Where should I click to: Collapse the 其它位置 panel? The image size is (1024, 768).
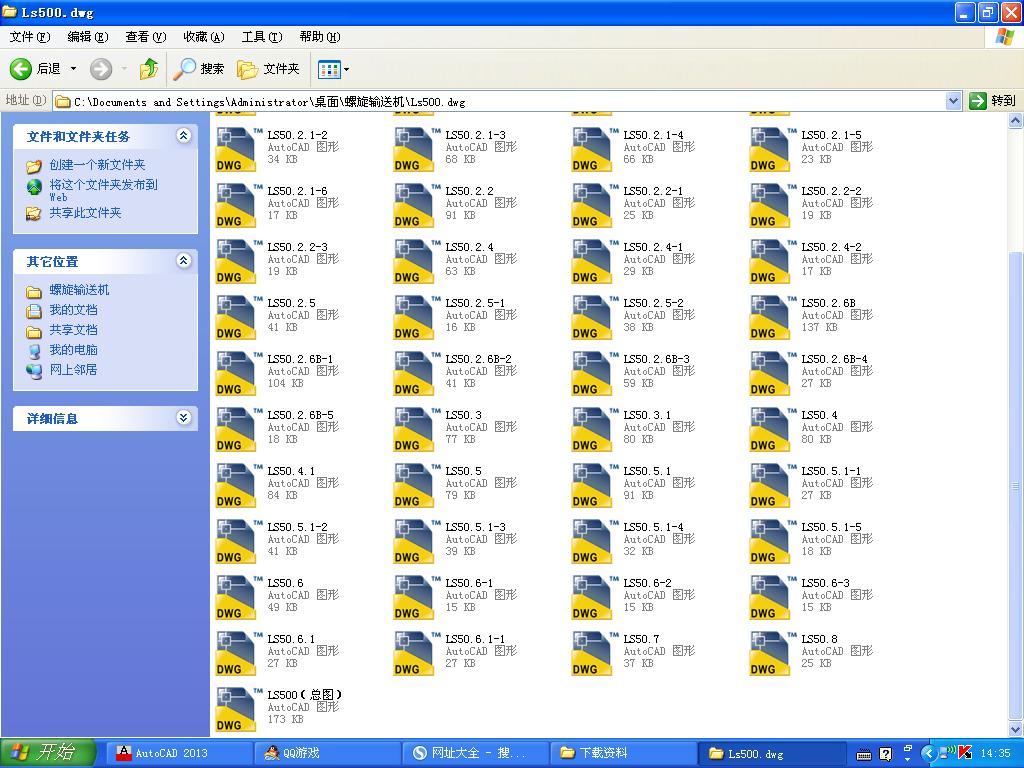pos(183,261)
